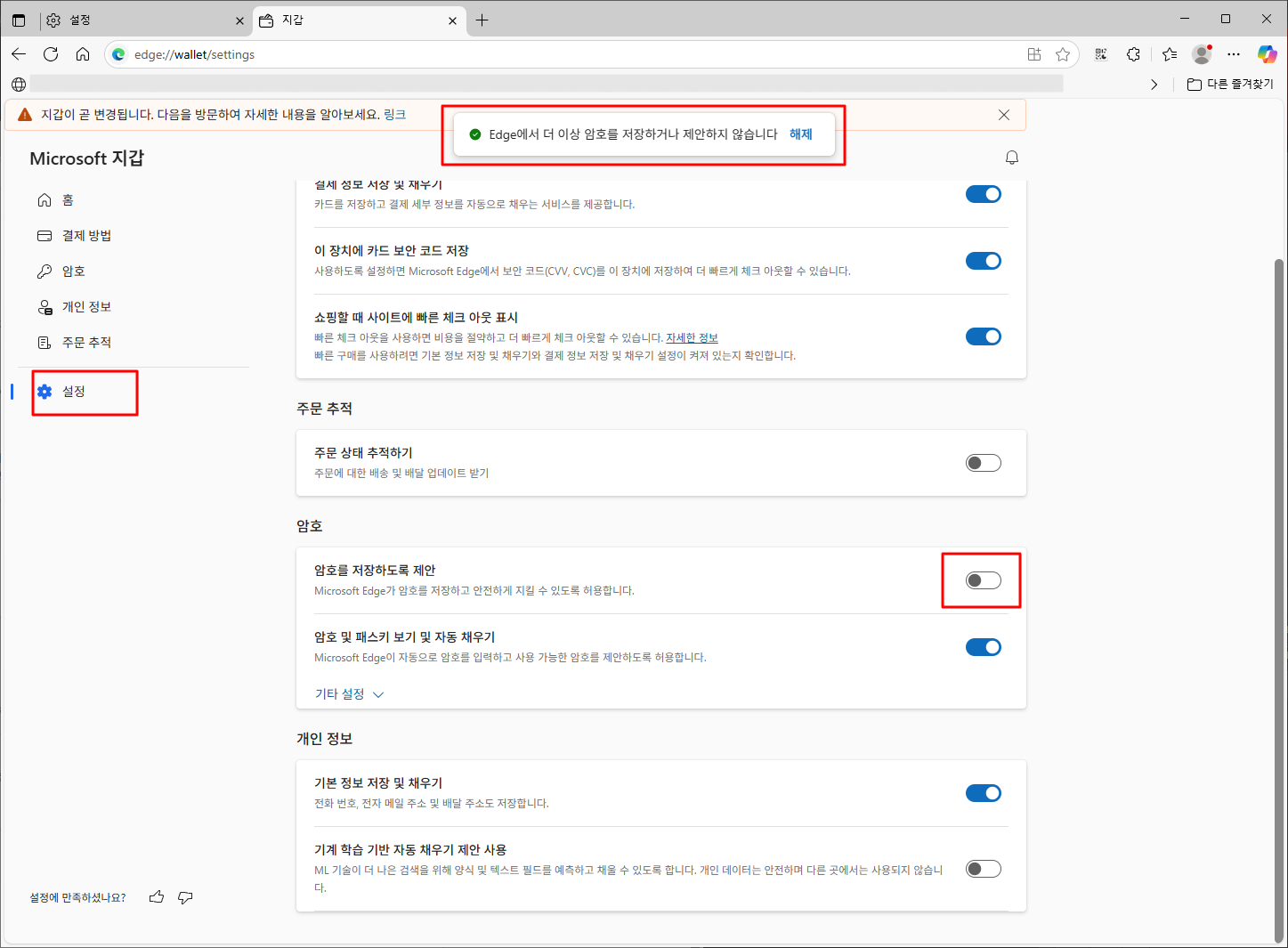Open 주문 추적 in the sidebar

[86, 342]
